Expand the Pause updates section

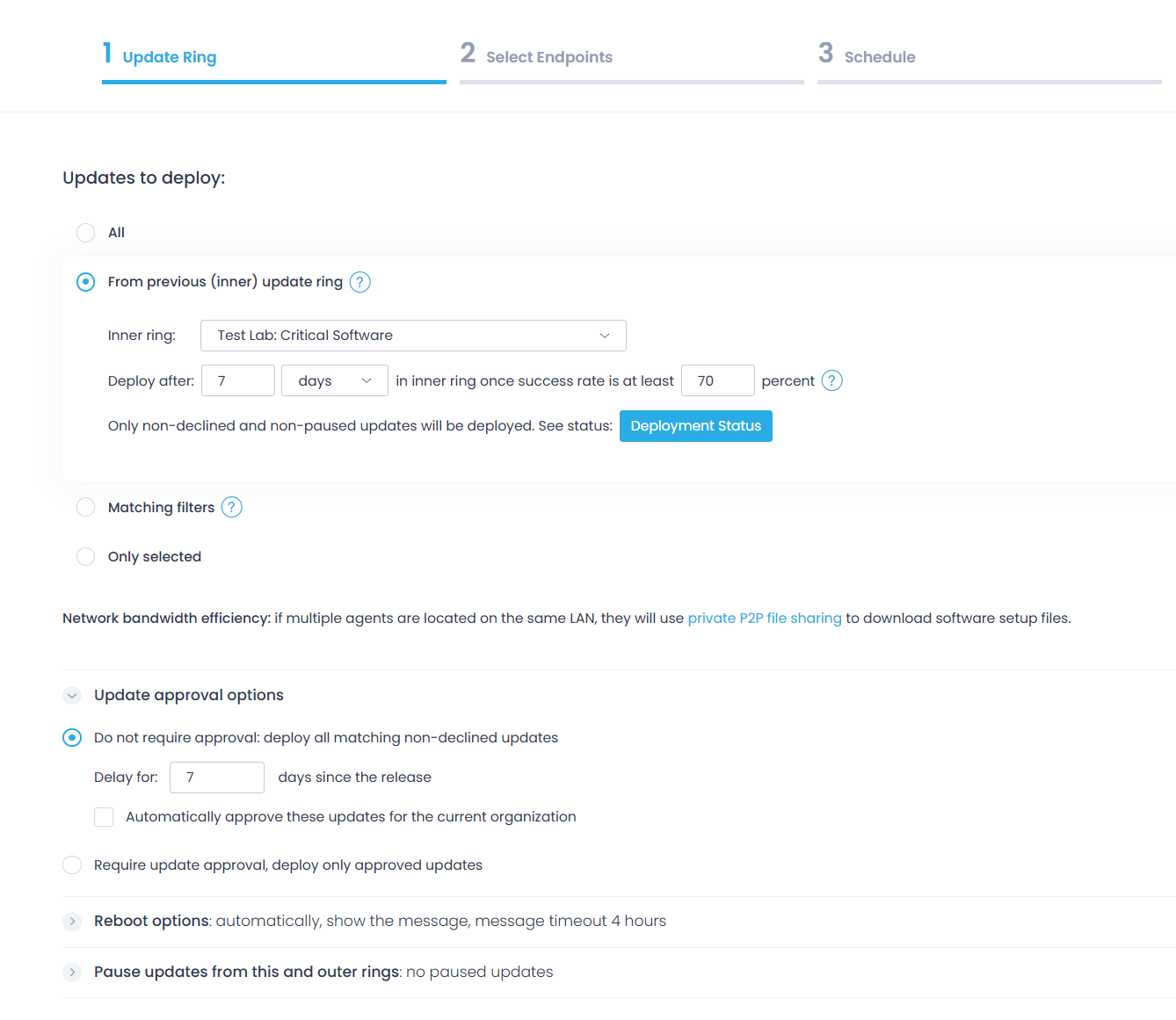coord(72,973)
